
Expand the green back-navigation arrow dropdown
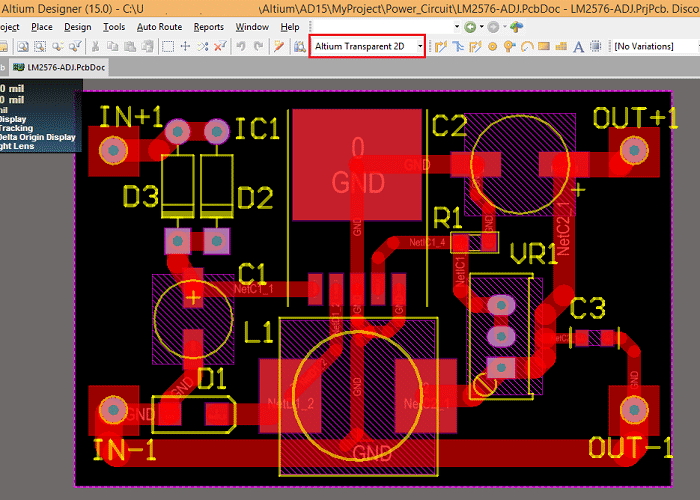[481, 27]
